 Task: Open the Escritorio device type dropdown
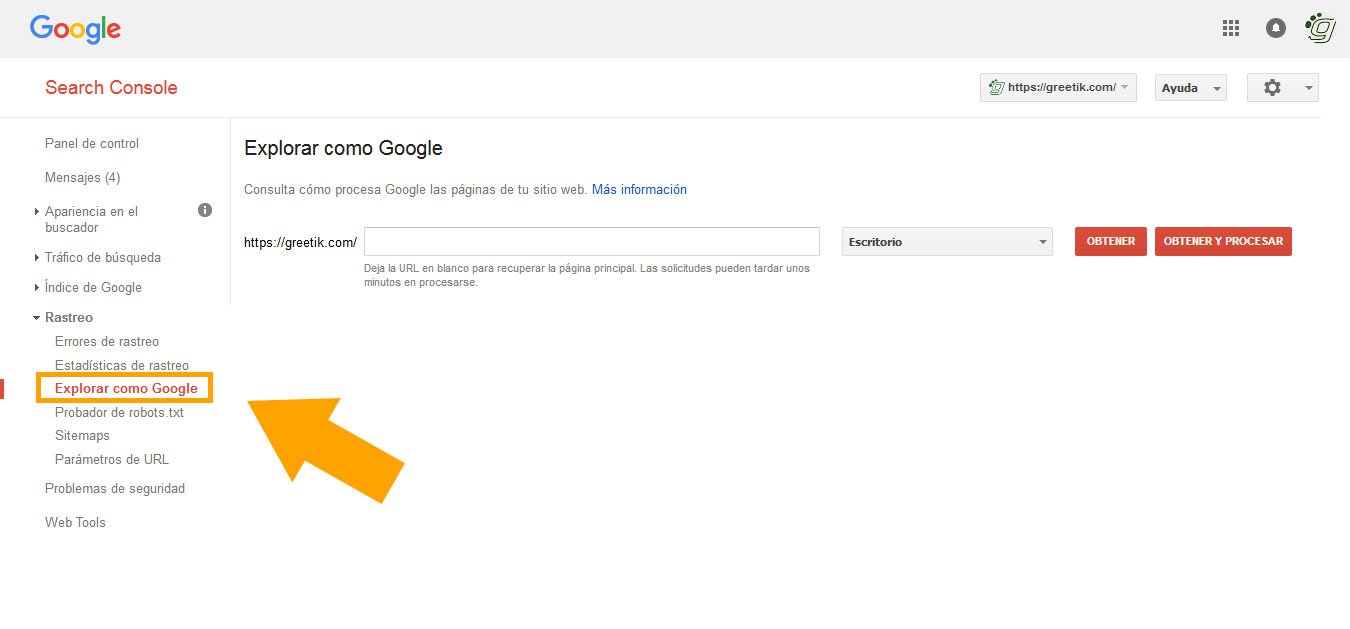point(947,242)
